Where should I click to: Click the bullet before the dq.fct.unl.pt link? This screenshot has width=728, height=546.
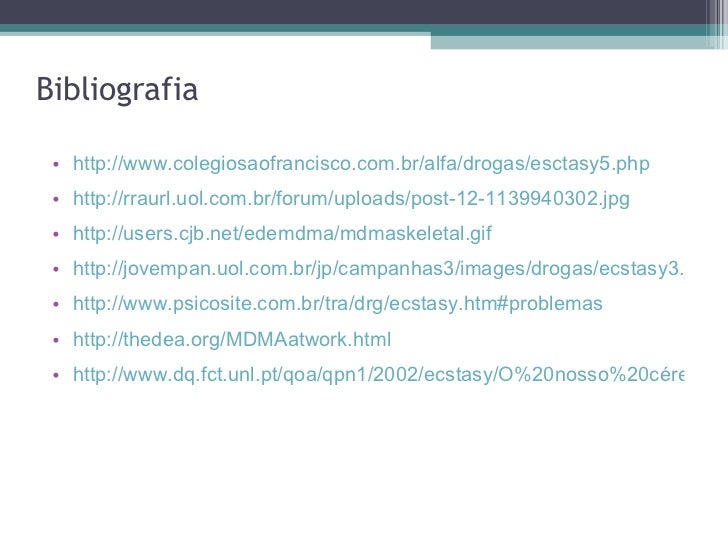pyautogui.click(x=56, y=375)
